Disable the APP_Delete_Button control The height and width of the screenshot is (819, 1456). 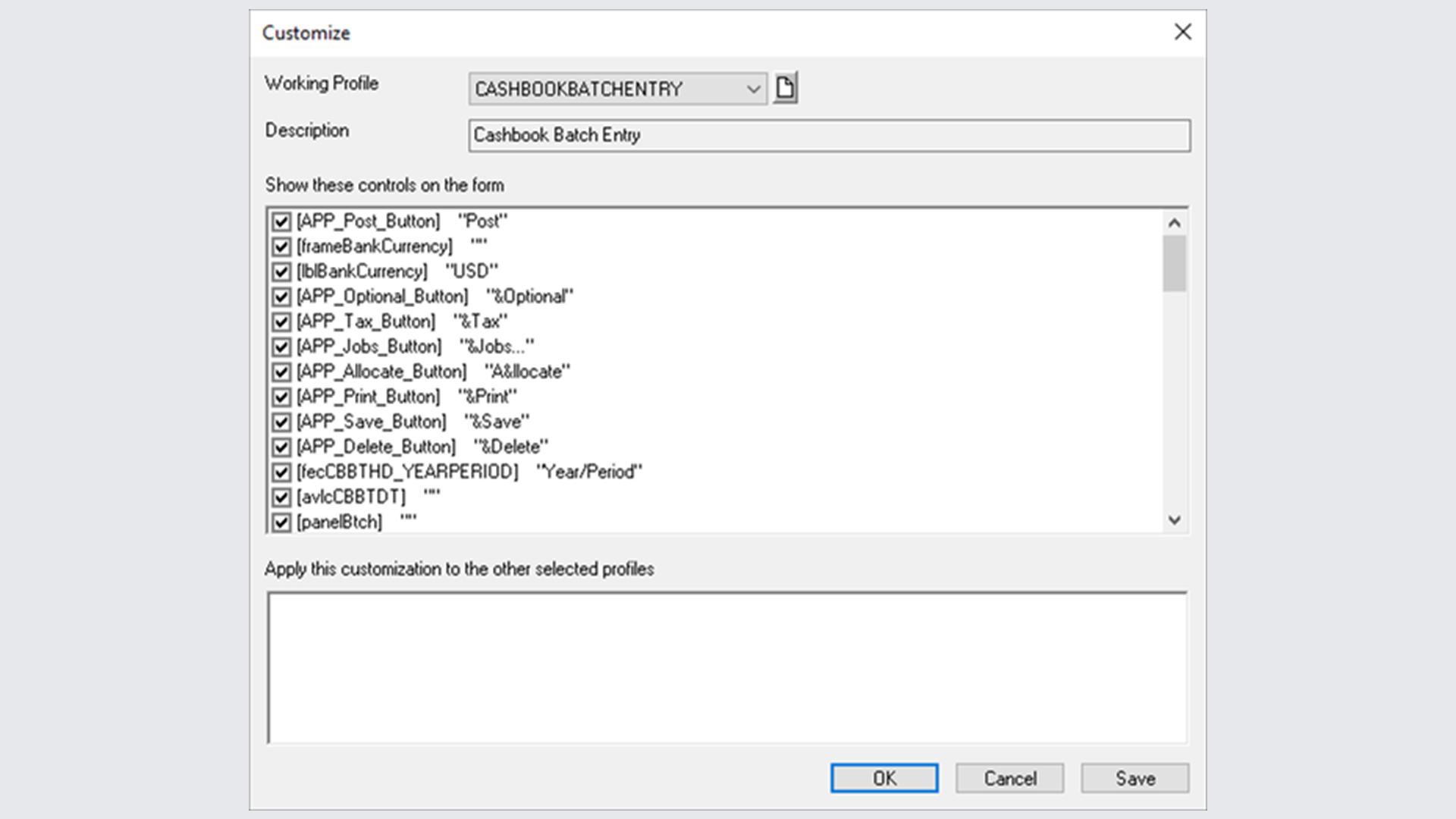pos(280,447)
